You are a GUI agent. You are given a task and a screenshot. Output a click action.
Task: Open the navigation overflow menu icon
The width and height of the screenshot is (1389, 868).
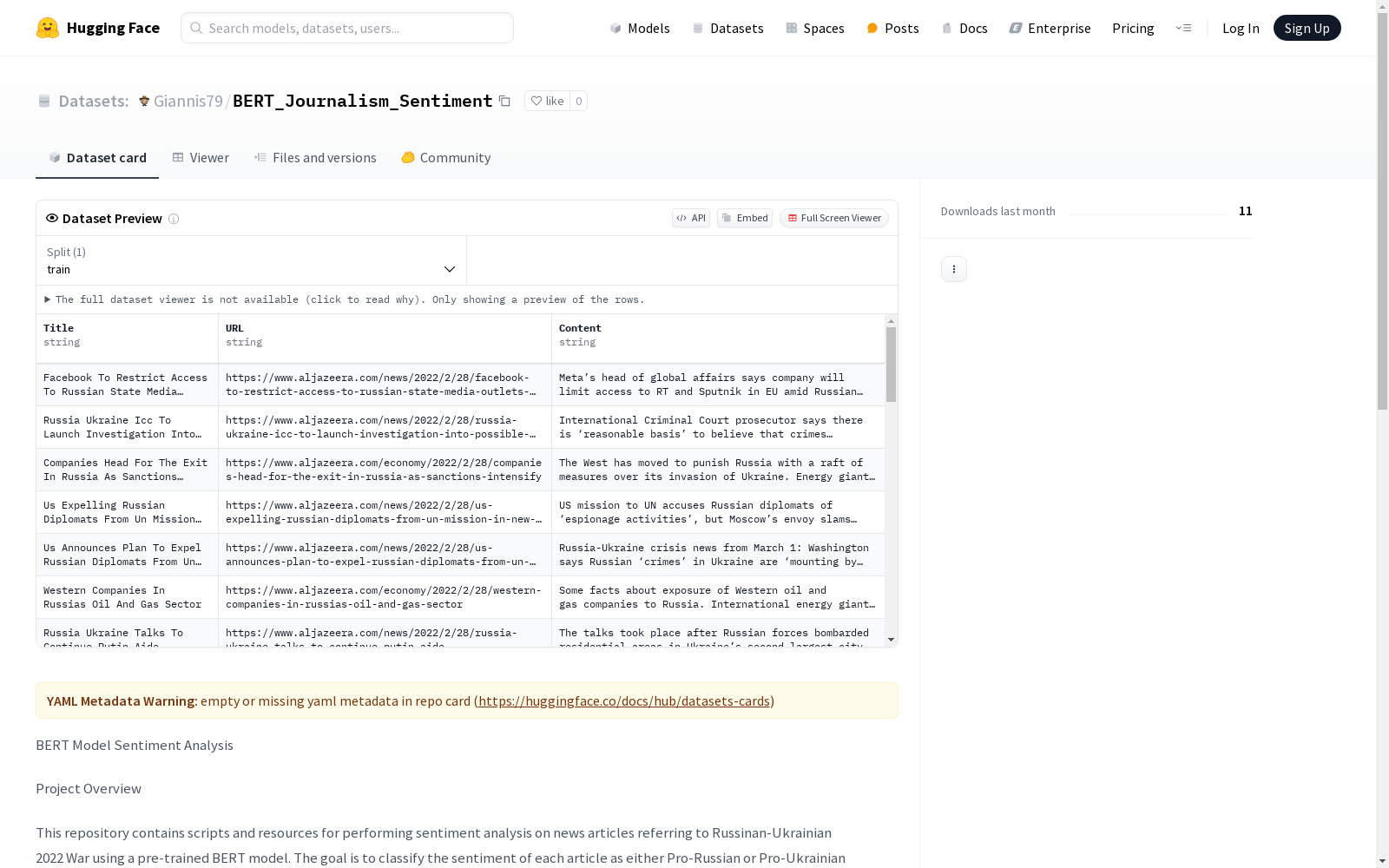[1183, 28]
